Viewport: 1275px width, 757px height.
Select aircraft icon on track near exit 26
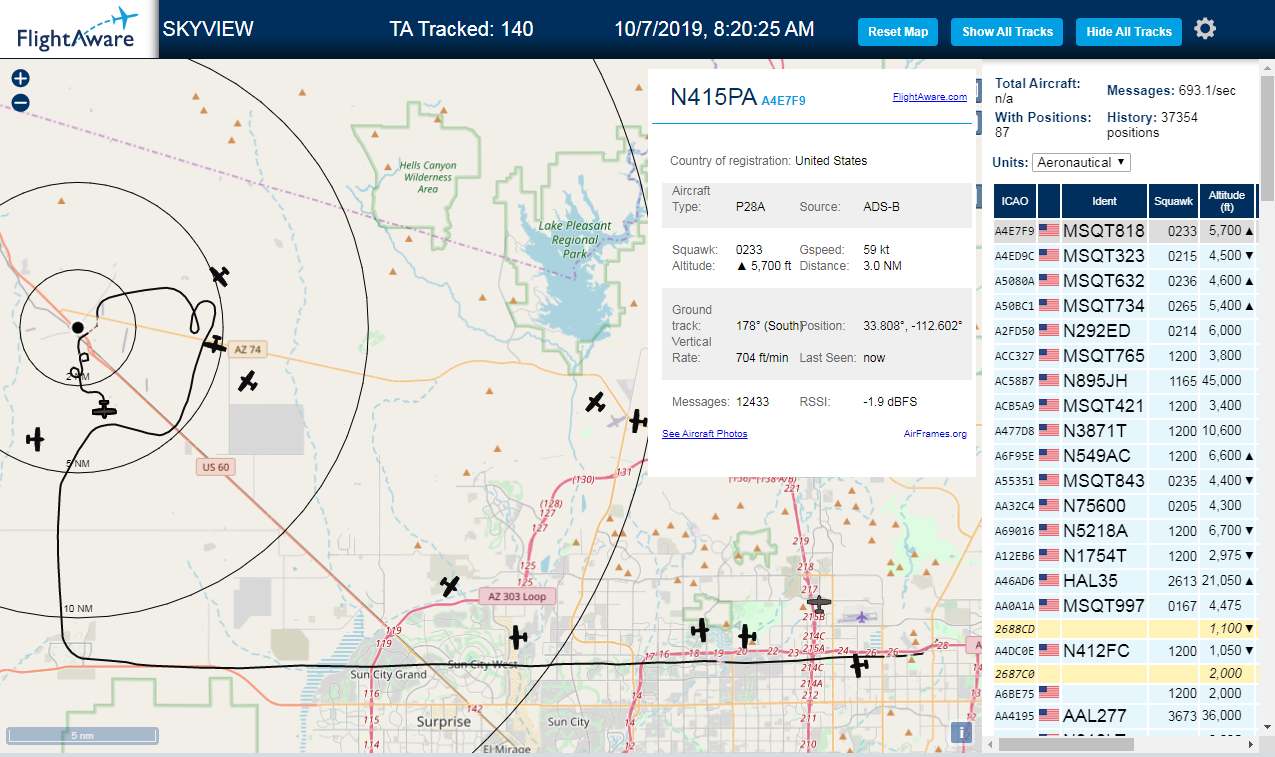pos(859,665)
